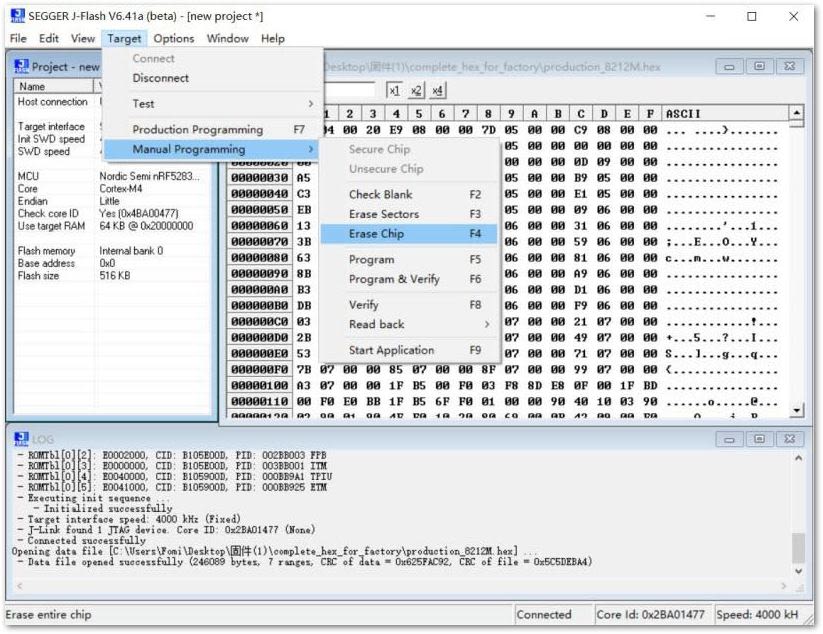Maximize the LOG window
Screen dimensions: 823x634
pos(759,439)
